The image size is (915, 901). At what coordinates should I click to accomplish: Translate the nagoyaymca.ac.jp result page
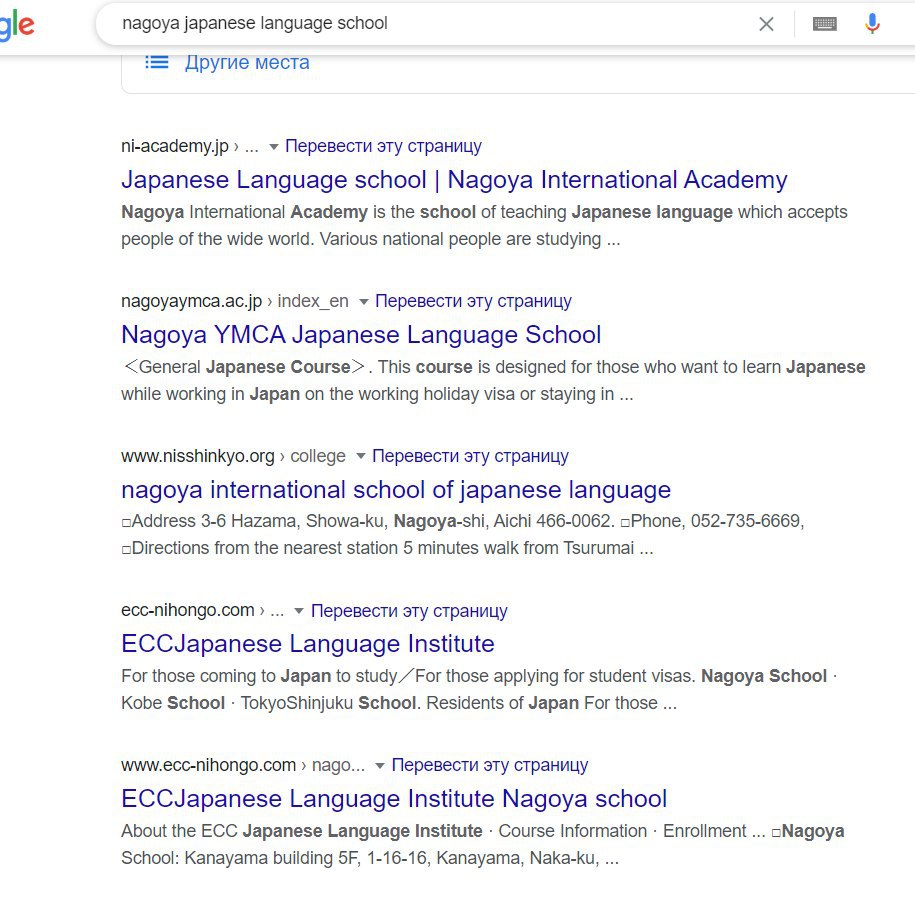[473, 301]
